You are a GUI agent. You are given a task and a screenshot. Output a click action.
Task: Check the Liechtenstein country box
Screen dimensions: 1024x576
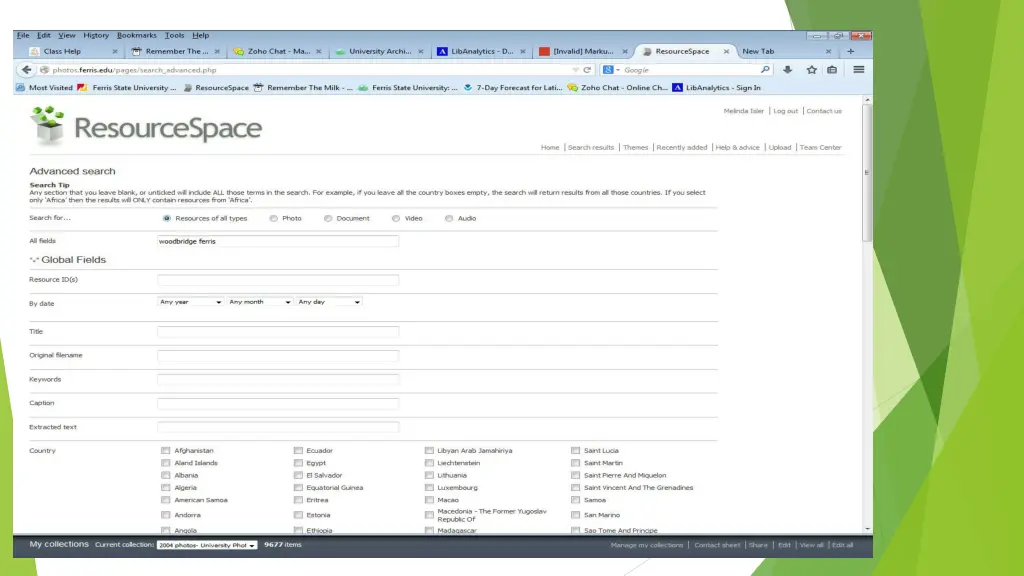(x=429, y=463)
